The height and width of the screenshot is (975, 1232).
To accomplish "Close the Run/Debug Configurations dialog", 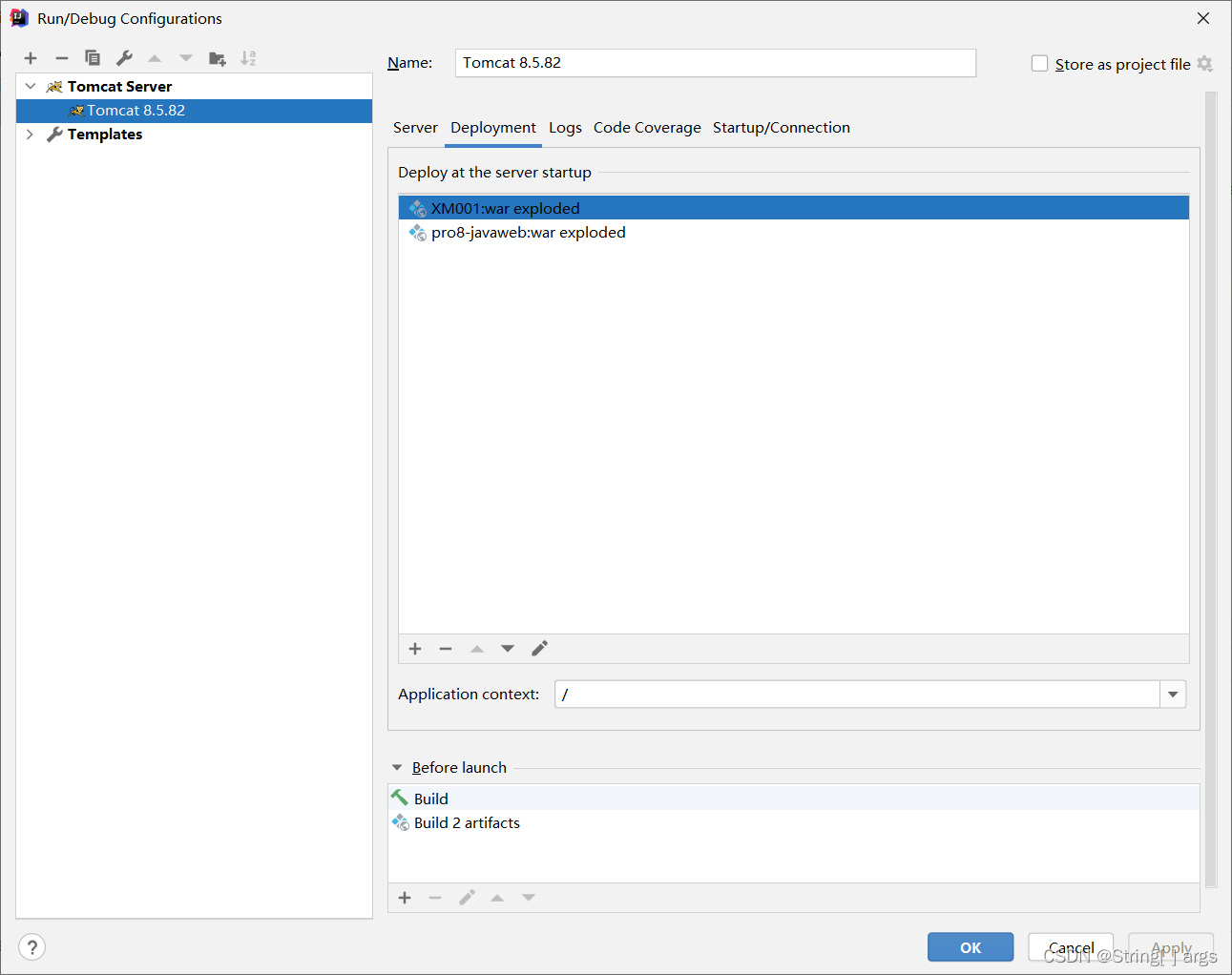I will tap(1203, 18).
